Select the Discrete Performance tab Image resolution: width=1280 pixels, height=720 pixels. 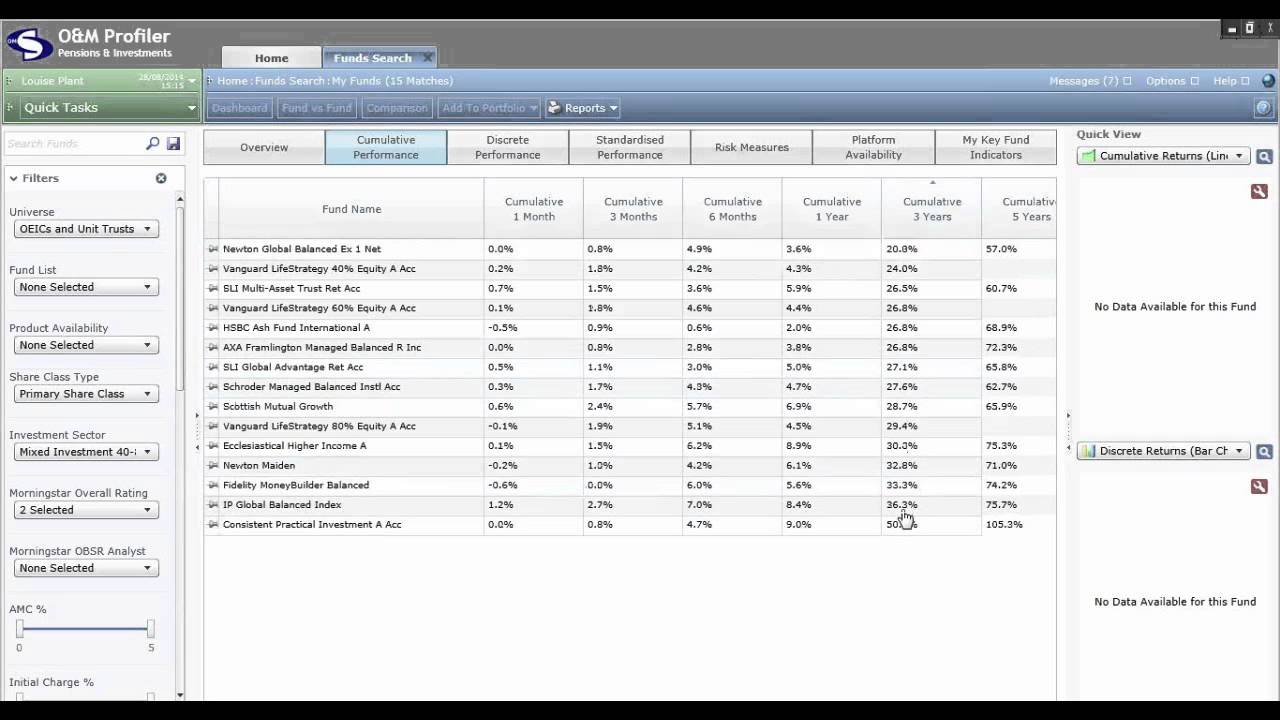click(507, 147)
